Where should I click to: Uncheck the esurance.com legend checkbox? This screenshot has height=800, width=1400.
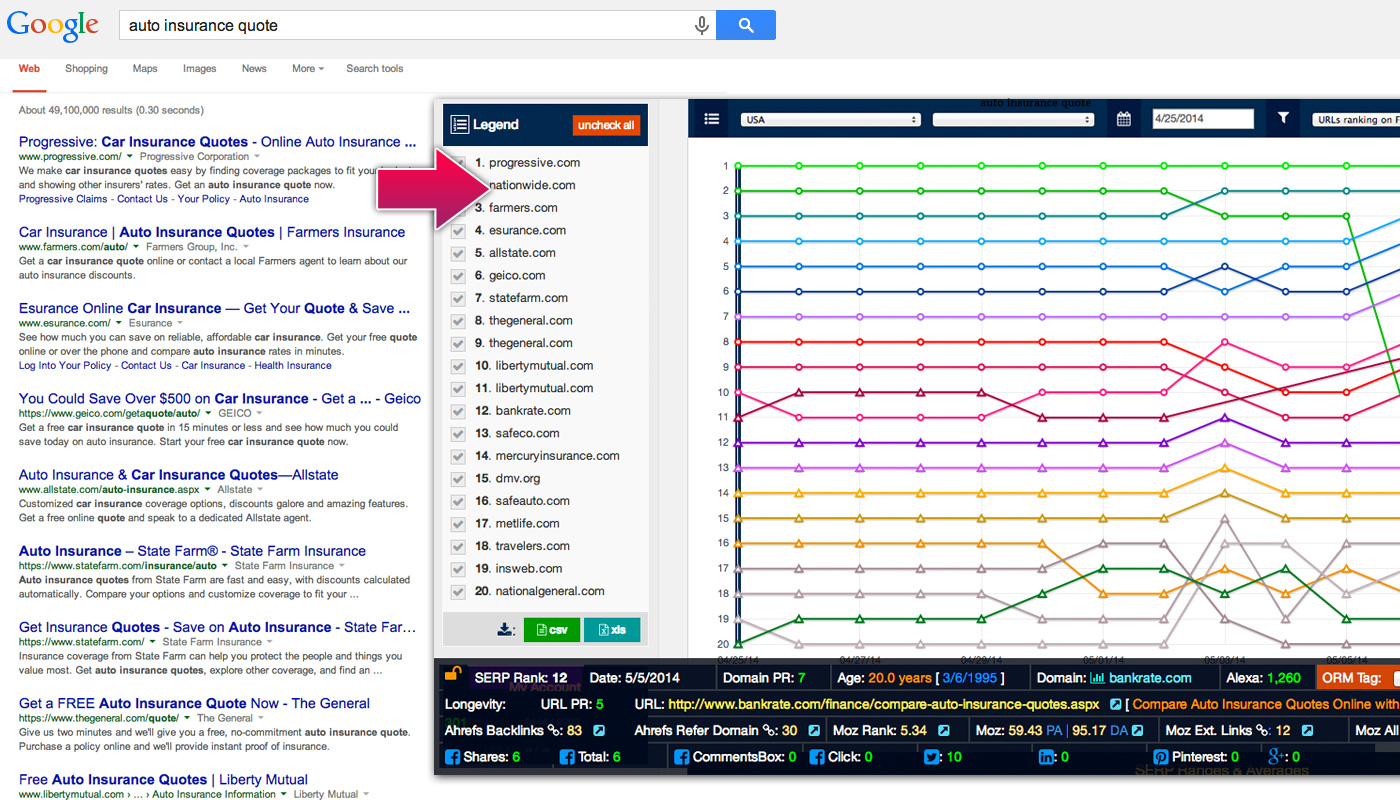point(458,230)
